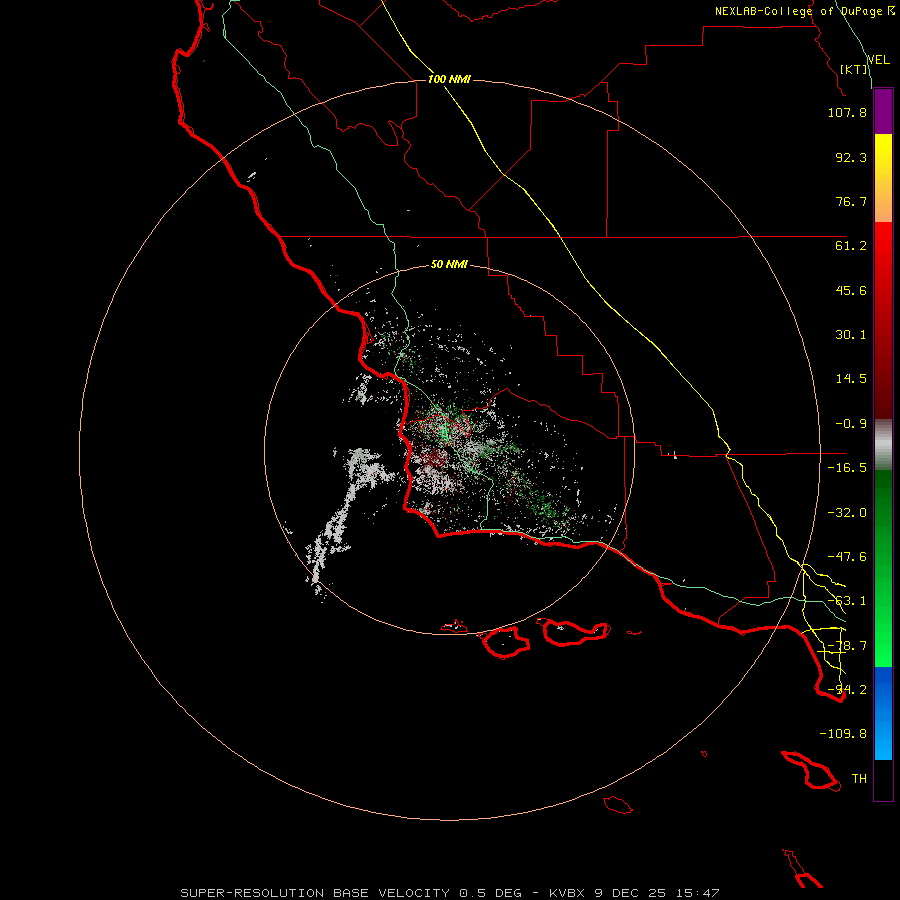The height and width of the screenshot is (900, 900).
Task: Select the 76.7 scale label
Action: [x=851, y=201]
